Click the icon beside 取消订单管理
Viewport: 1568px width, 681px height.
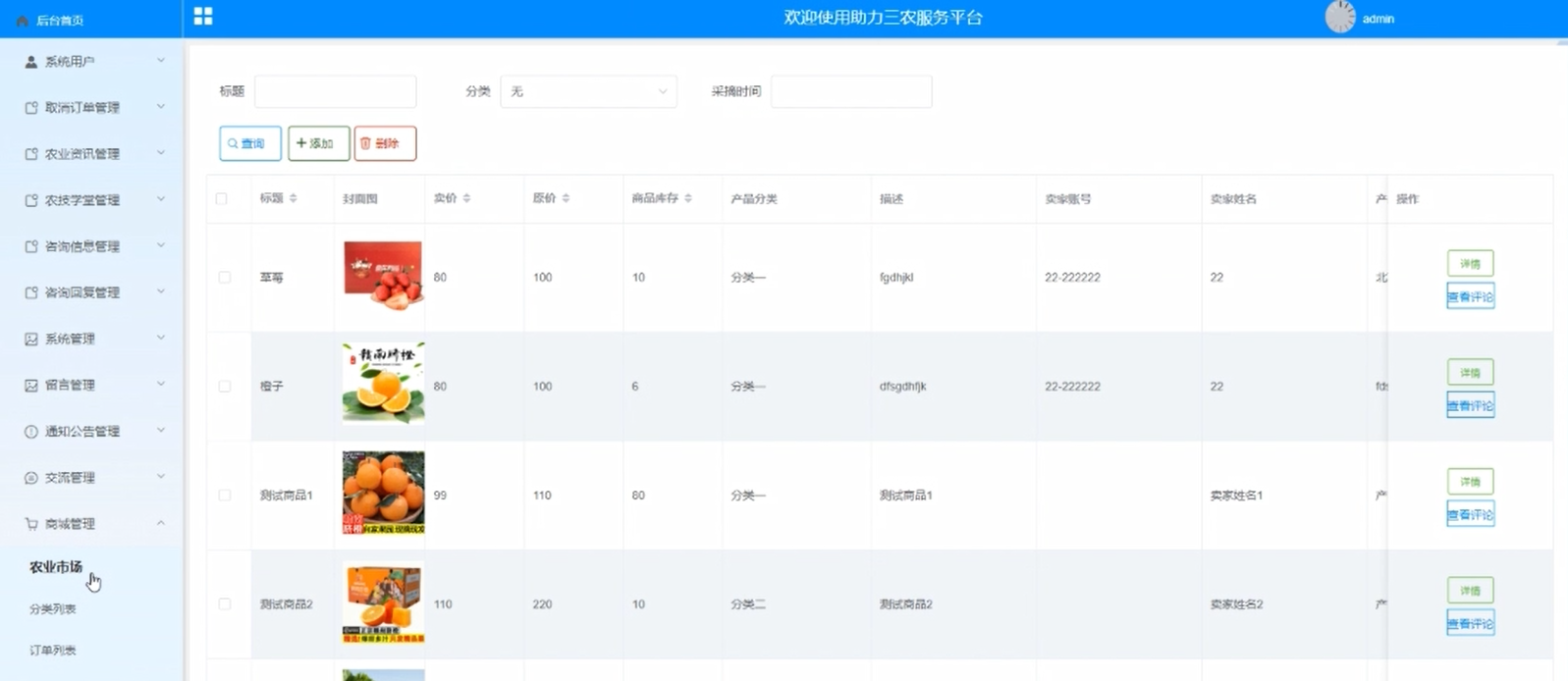pyautogui.click(x=31, y=108)
